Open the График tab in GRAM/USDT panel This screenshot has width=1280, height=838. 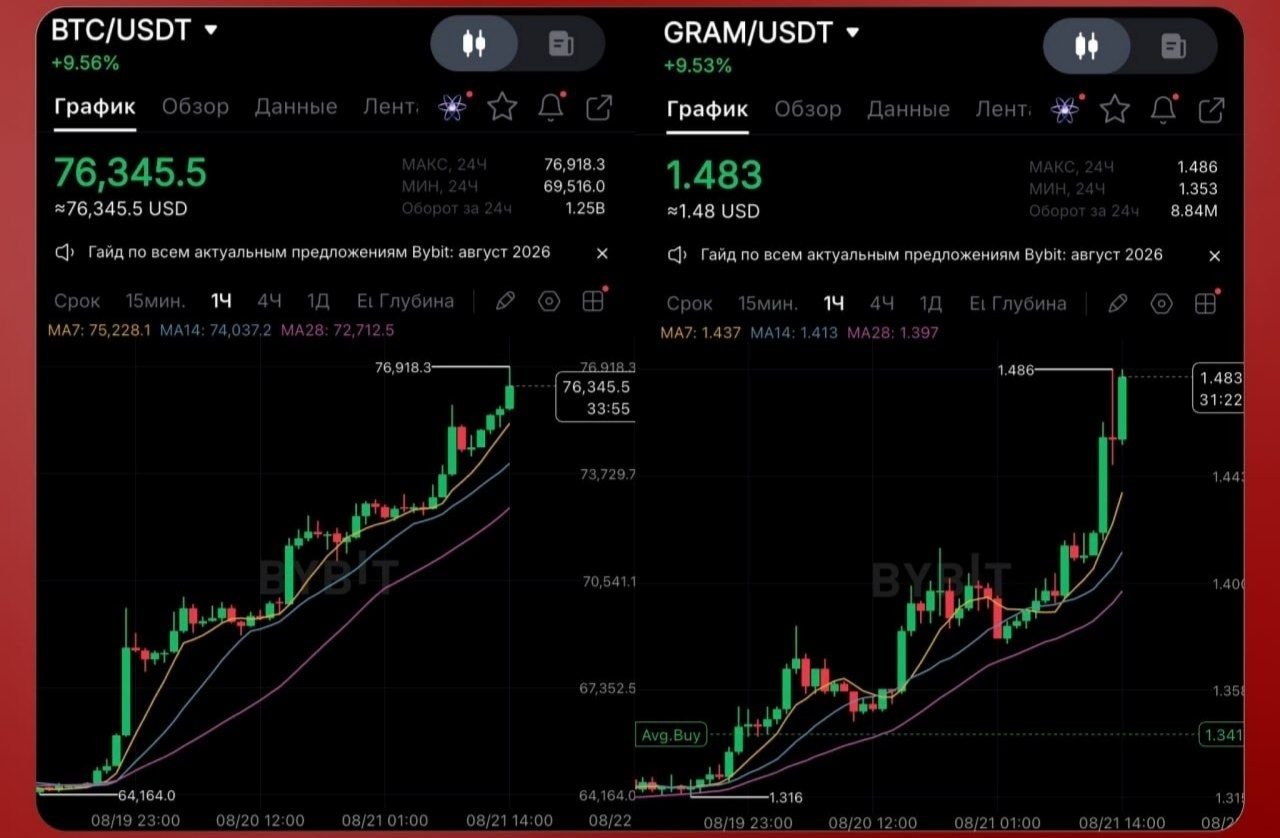(x=707, y=108)
